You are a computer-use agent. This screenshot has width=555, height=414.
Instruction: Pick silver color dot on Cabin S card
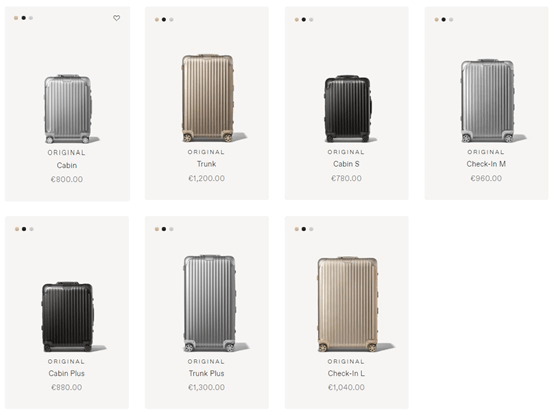click(311, 19)
